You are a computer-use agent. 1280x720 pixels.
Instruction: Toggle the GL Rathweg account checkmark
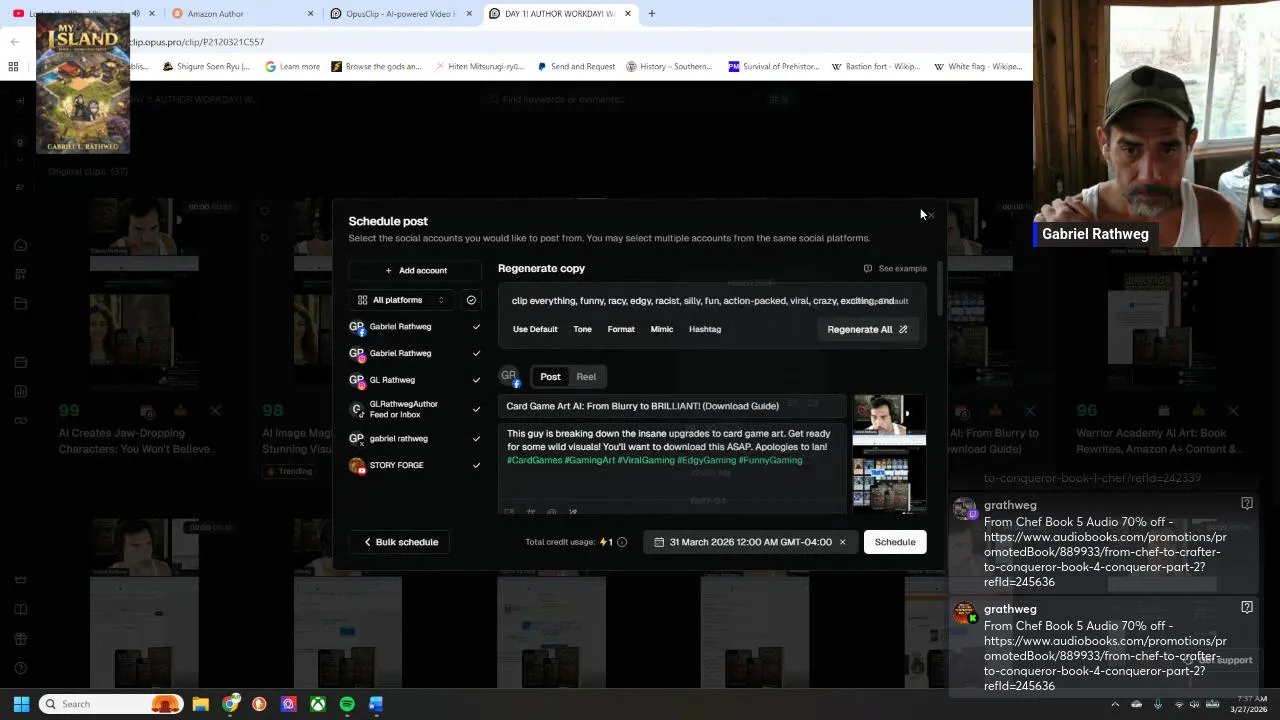pos(476,380)
